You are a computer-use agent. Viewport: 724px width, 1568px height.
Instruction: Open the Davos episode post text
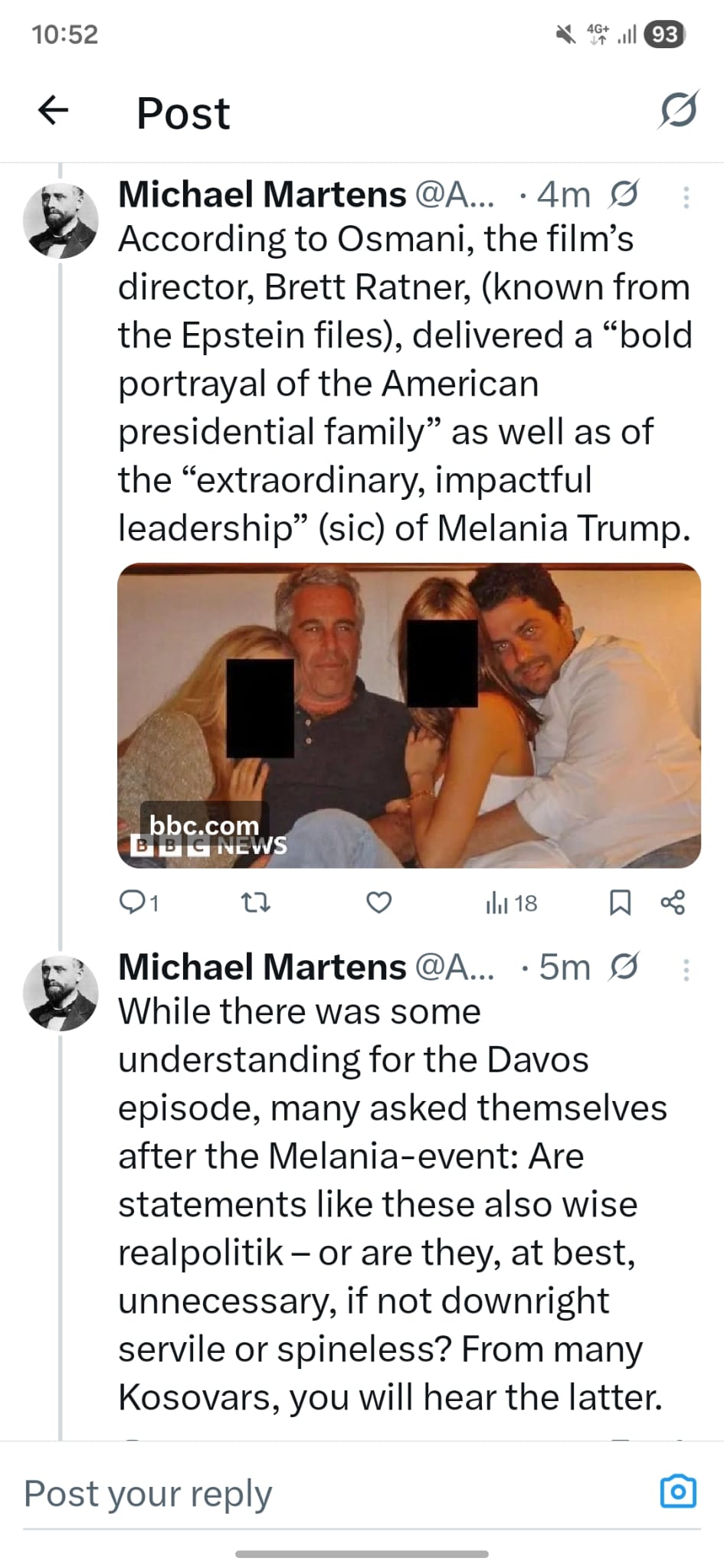(x=391, y=1204)
